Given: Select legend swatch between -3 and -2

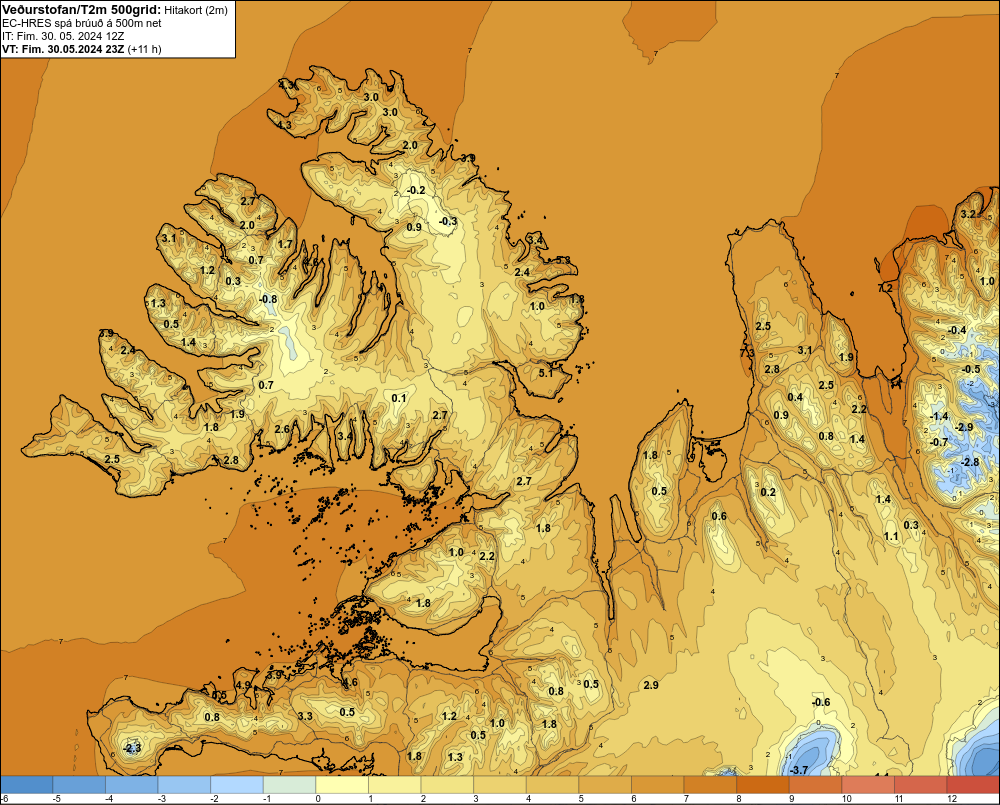Looking at the screenshot, I should click(x=185, y=785).
